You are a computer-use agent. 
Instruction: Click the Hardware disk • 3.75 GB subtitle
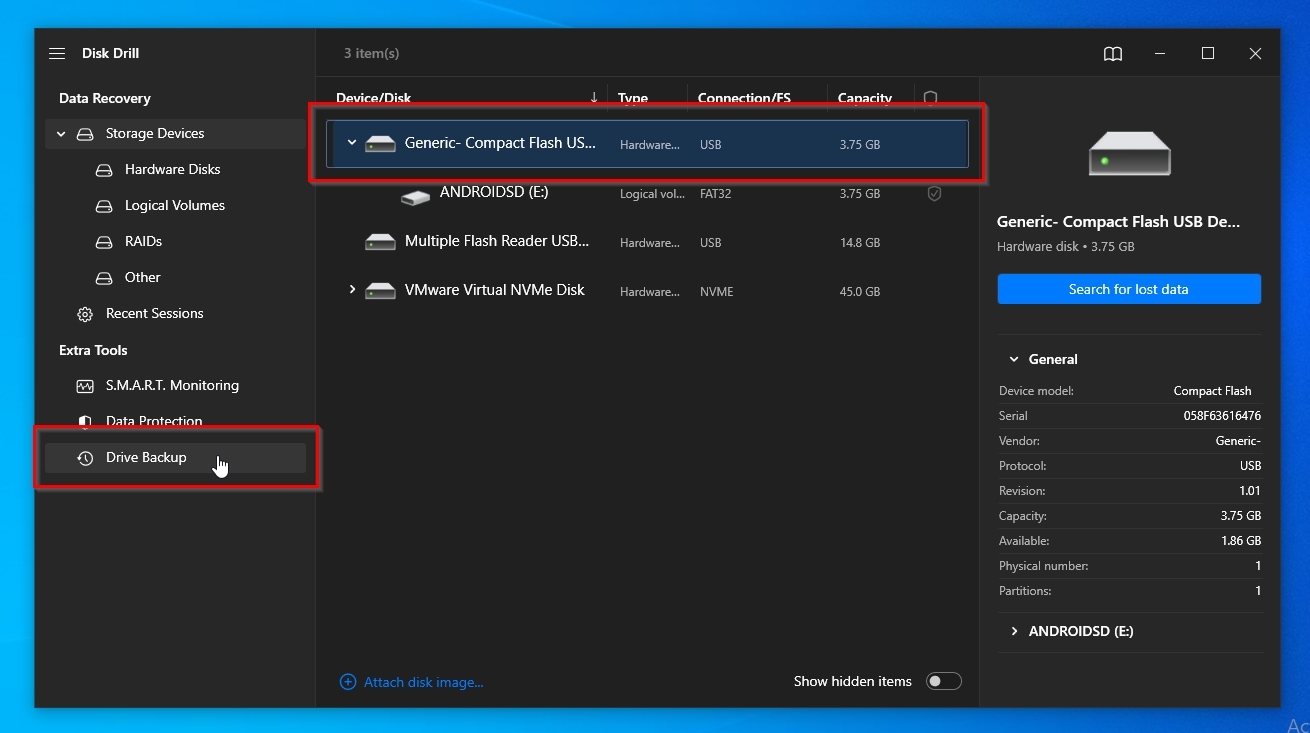[x=1065, y=246]
